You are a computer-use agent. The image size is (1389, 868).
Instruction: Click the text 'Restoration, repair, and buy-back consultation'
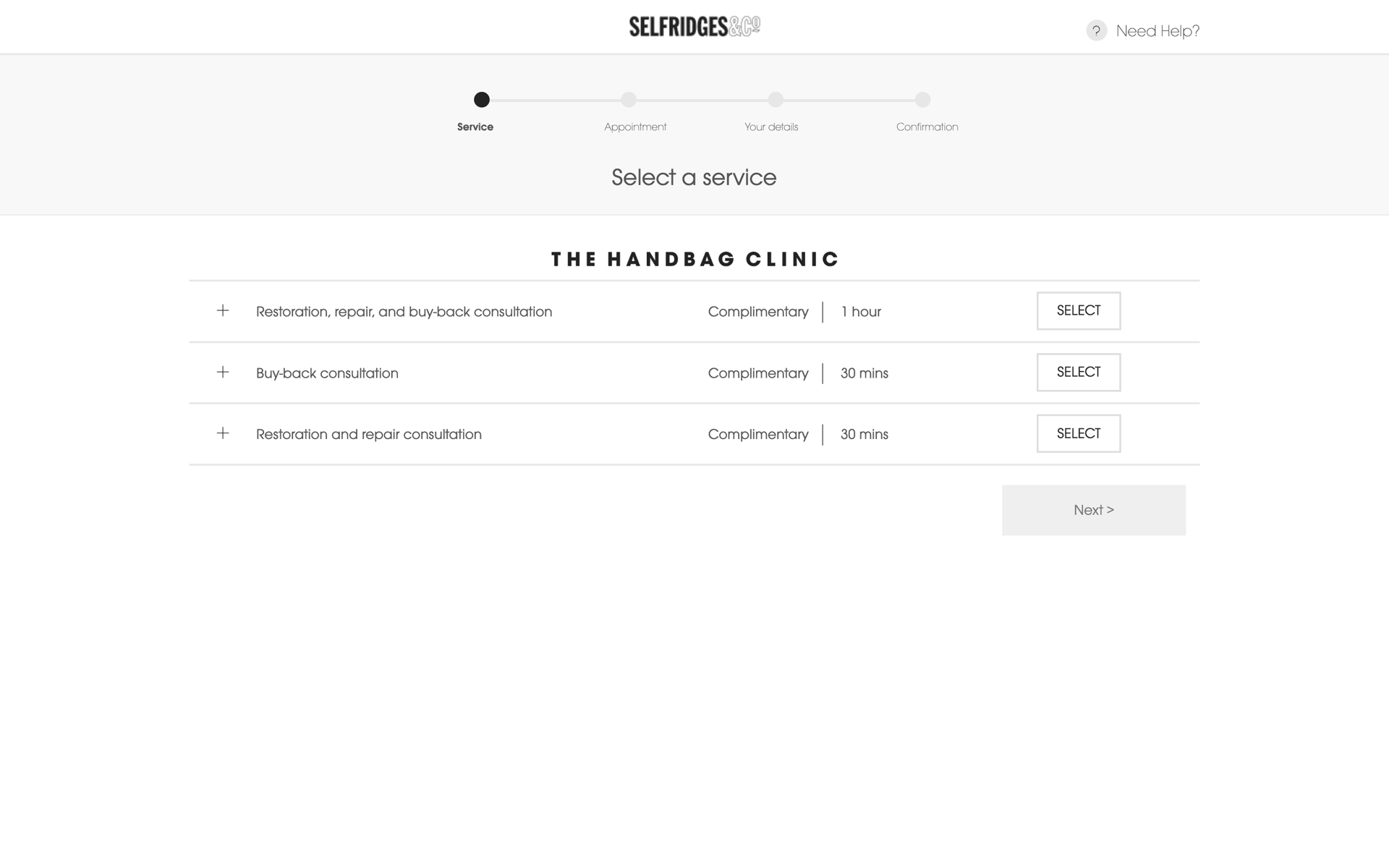[404, 312]
